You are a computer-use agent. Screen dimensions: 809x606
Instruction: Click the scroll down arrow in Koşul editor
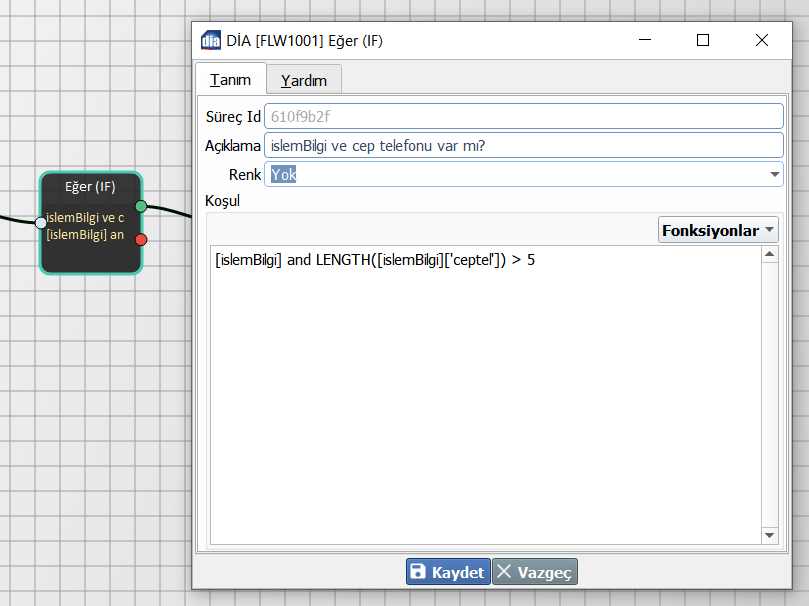(x=769, y=535)
